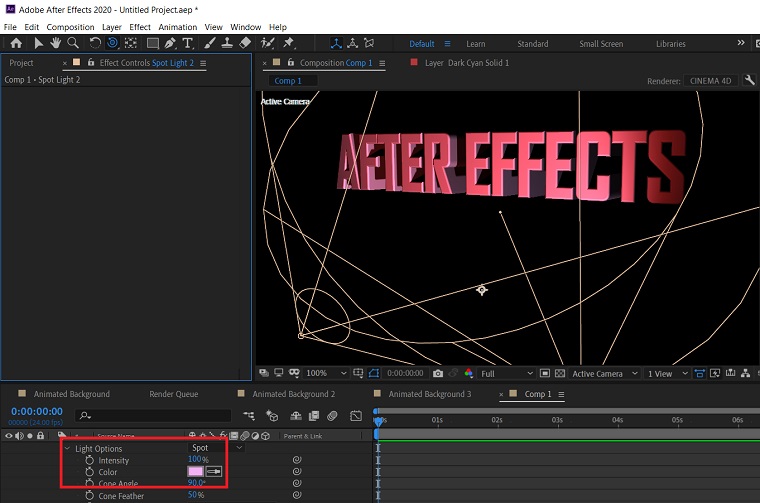Select the Clone Stamp tool

[226, 43]
